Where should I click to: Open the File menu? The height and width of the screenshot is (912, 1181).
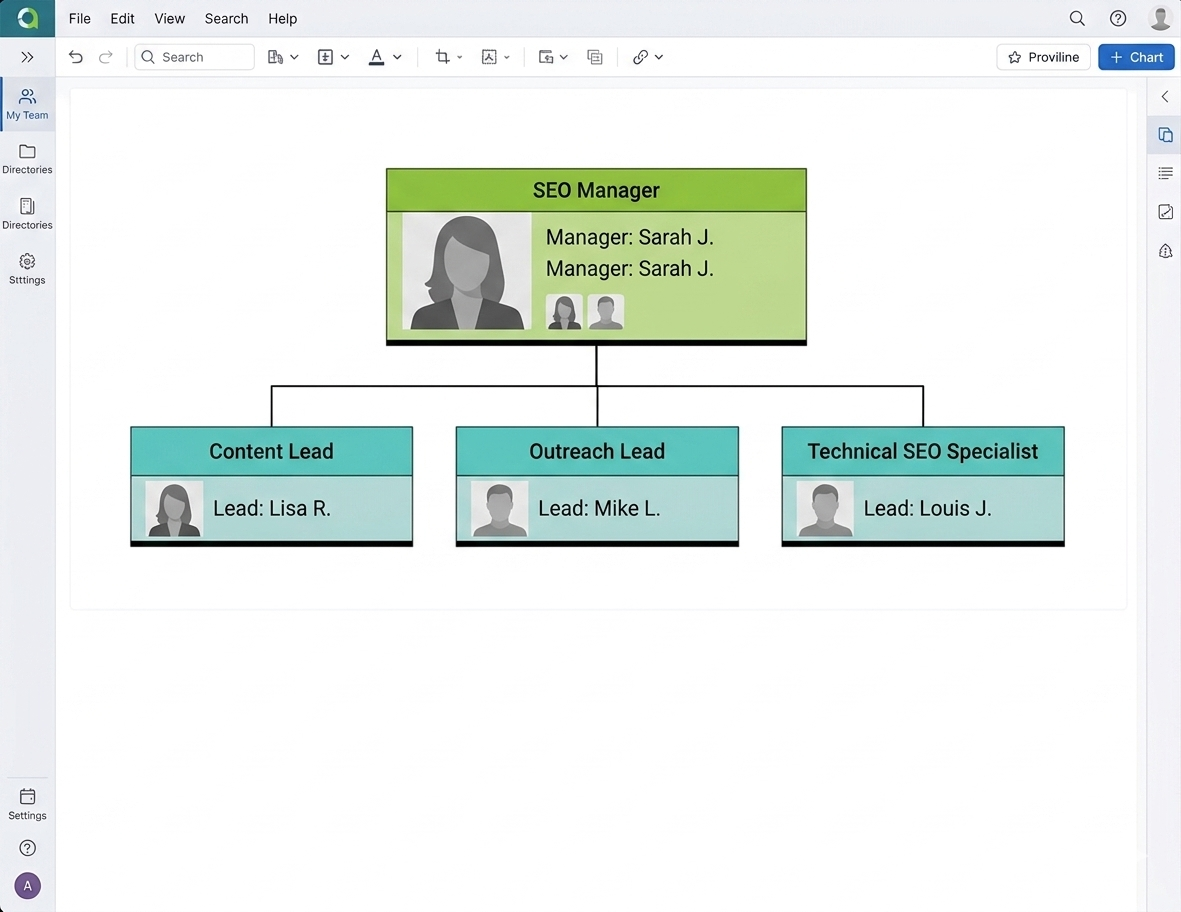point(80,19)
